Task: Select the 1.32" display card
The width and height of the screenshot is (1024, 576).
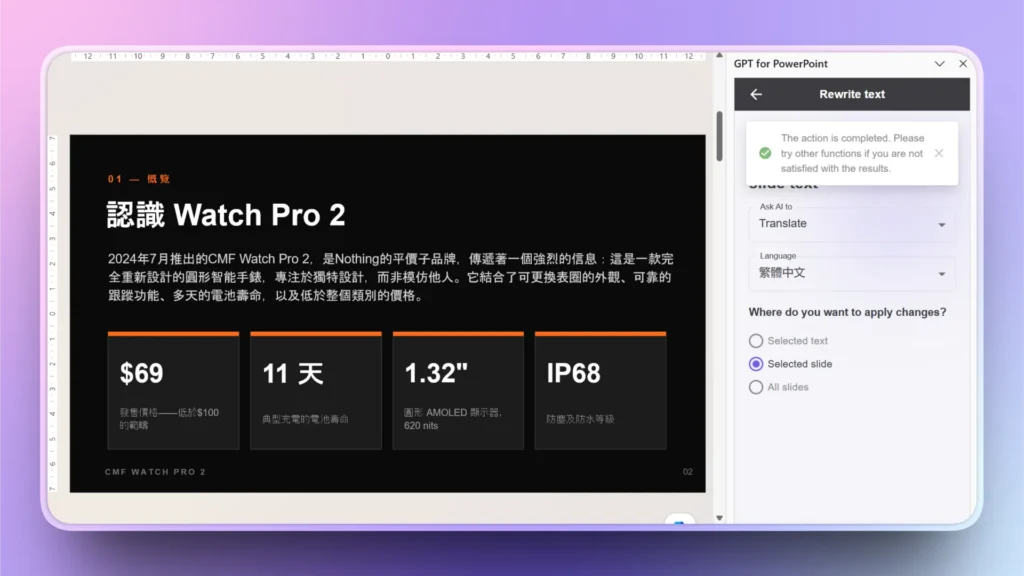Action: click(x=458, y=391)
